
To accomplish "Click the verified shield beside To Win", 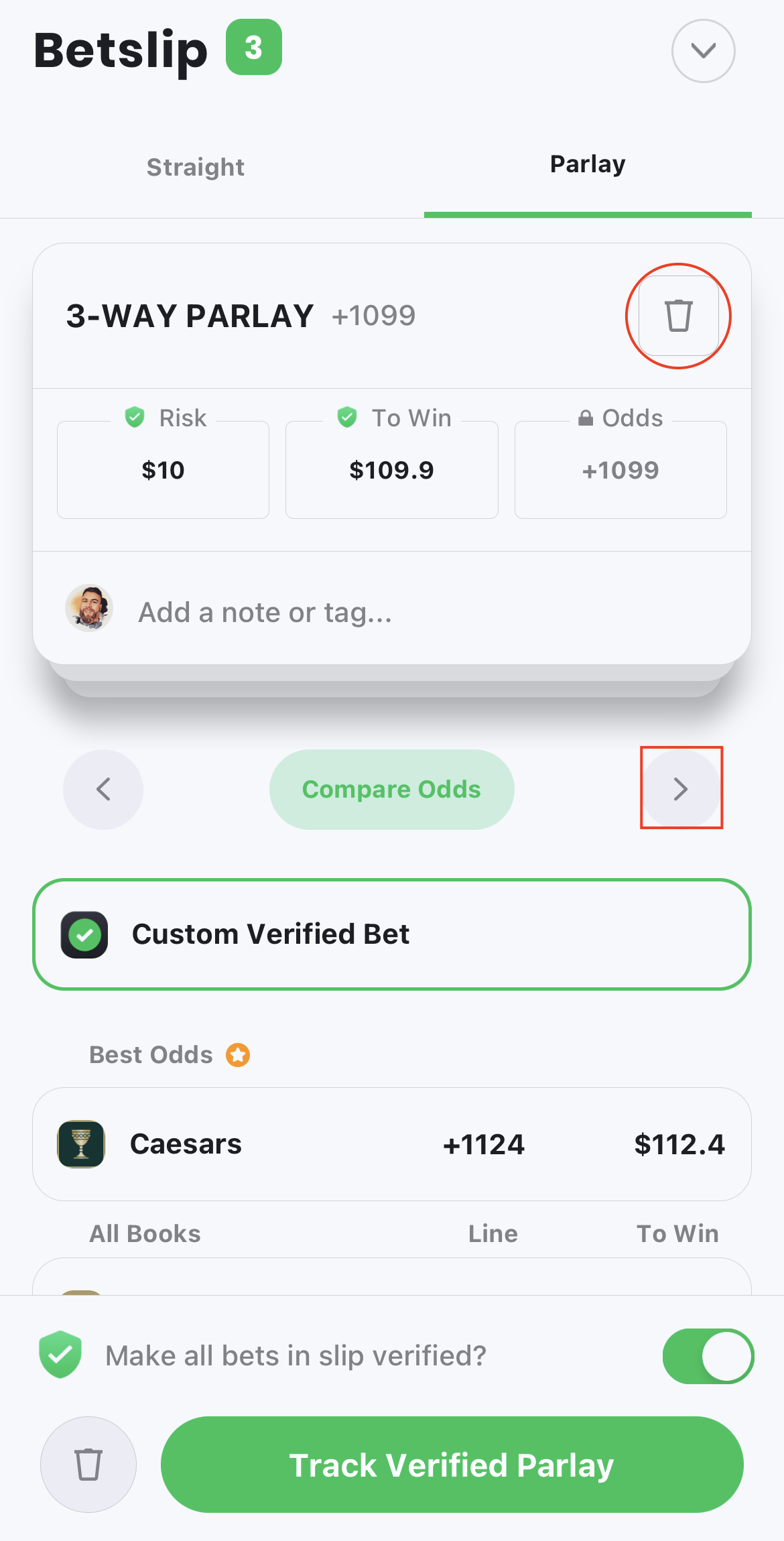I will (x=347, y=417).
